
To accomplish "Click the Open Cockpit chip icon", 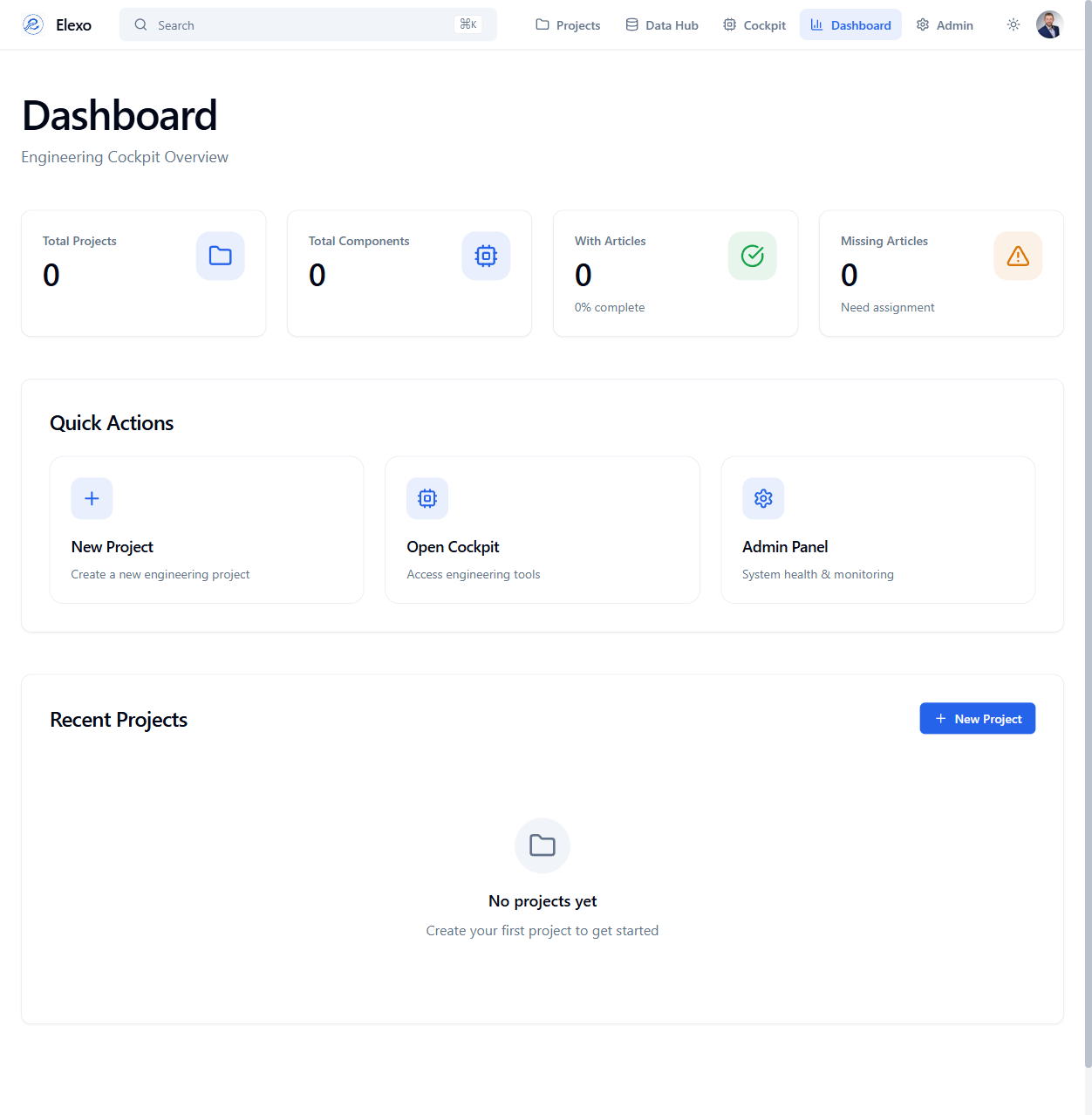I will 427,498.
